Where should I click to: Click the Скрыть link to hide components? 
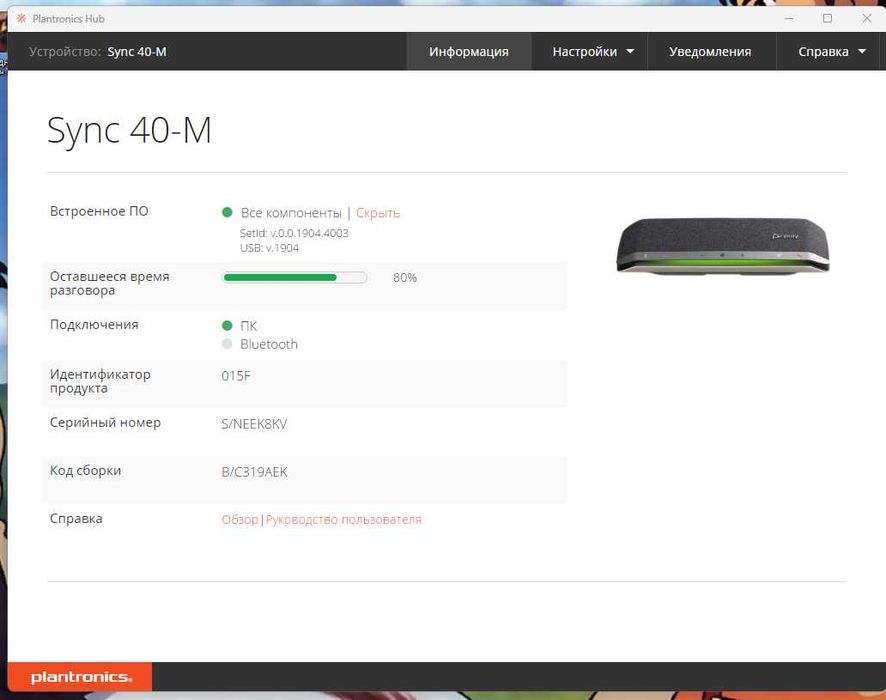378,213
